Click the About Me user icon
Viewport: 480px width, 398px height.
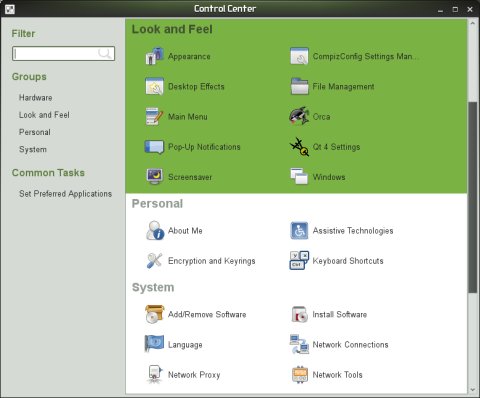coord(155,230)
